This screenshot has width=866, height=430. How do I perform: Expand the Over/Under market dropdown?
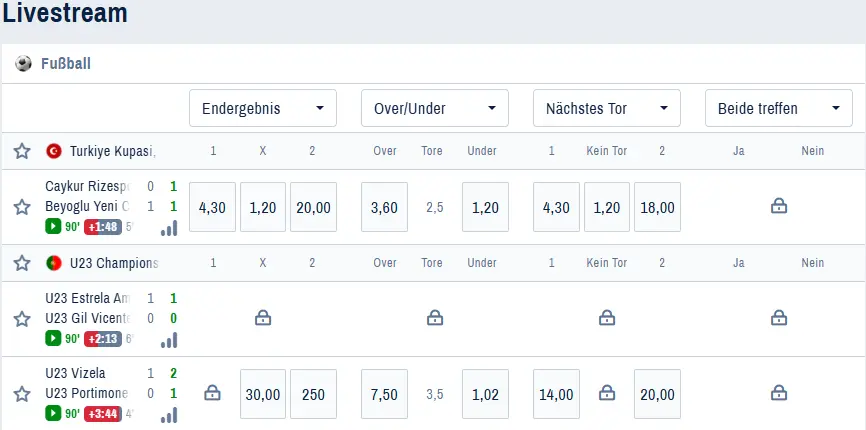435,108
